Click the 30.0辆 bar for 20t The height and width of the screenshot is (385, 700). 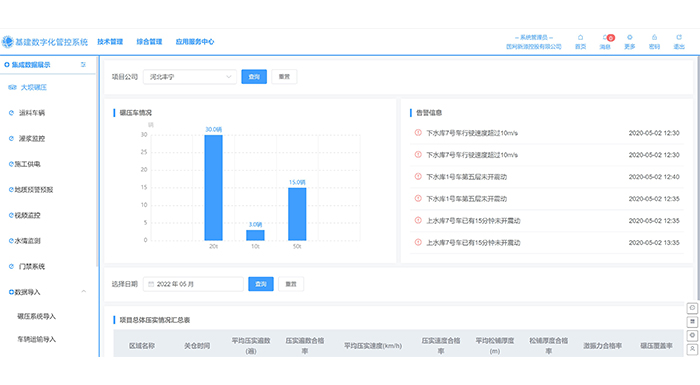point(213,188)
